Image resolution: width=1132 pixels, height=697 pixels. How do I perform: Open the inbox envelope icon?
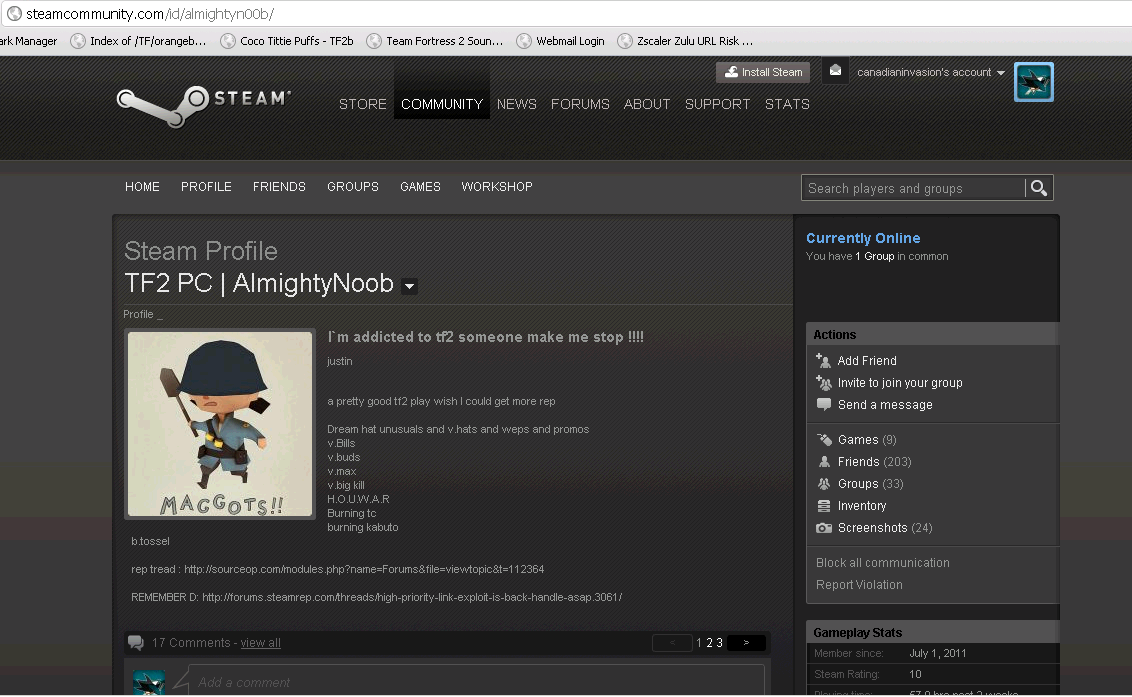click(835, 71)
